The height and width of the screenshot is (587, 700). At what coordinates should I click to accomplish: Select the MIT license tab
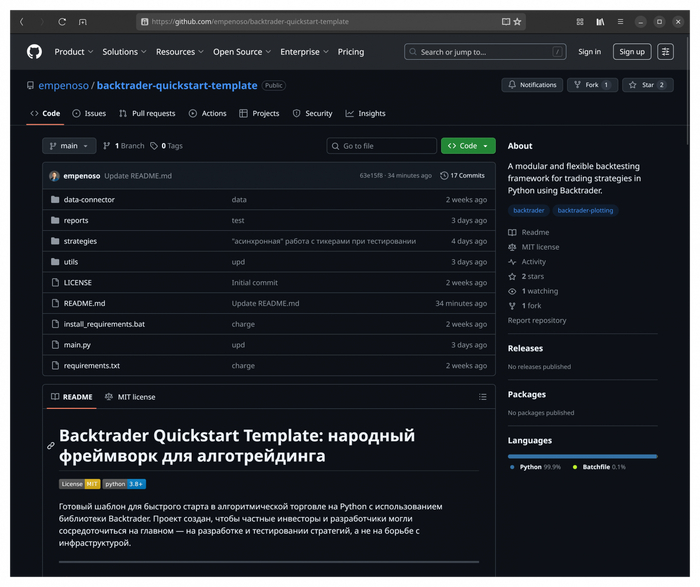pos(130,397)
